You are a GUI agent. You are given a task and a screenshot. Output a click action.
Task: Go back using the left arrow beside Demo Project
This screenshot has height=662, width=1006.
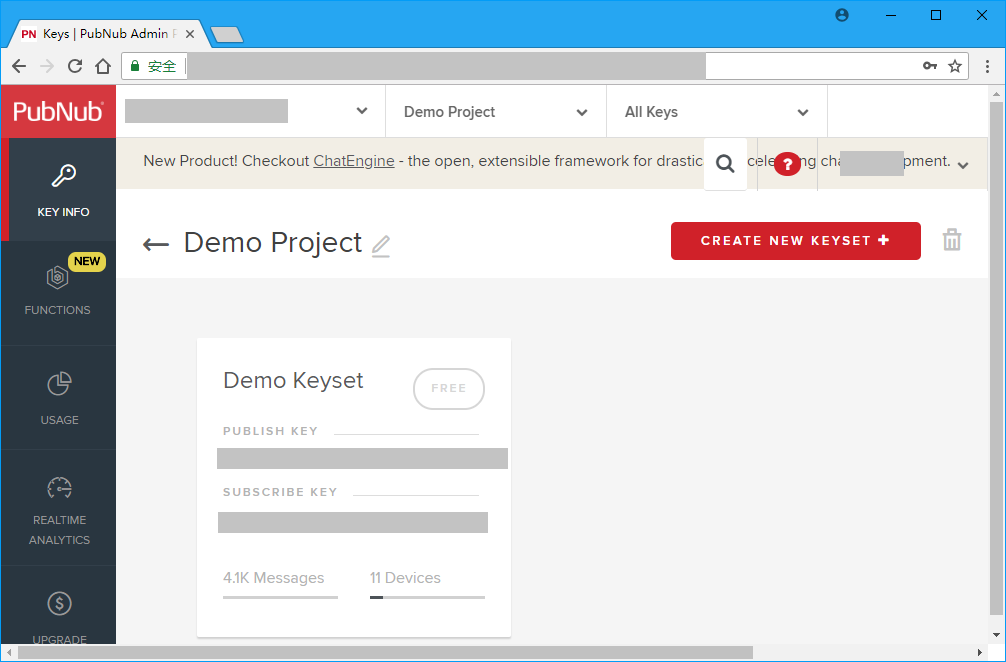point(155,244)
